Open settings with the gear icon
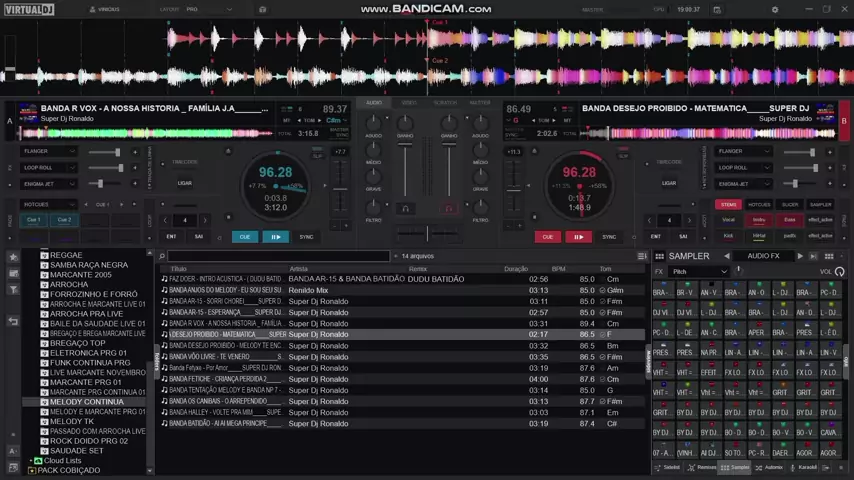 click(x=774, y=9)
